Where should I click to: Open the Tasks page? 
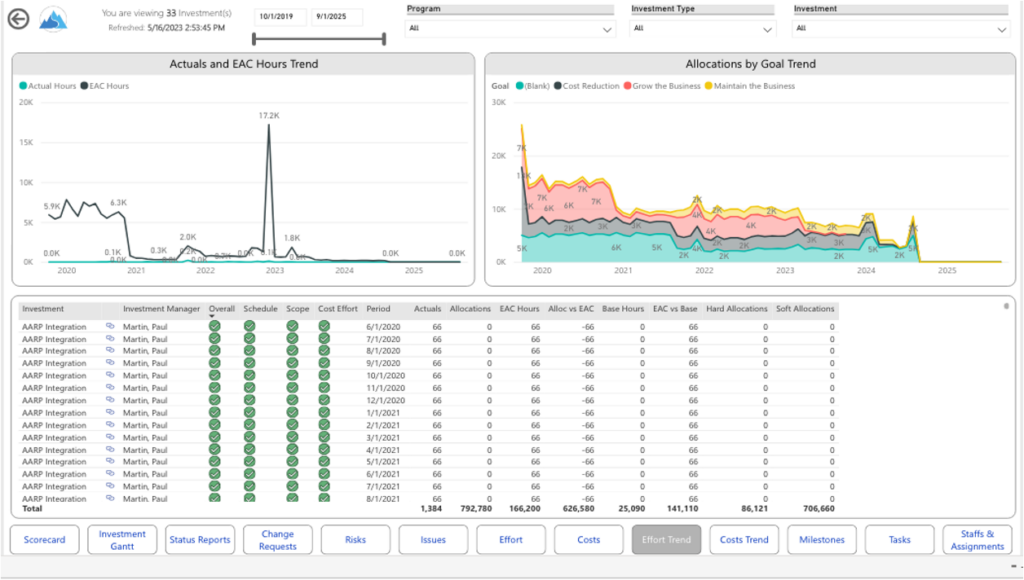(899, 540)
